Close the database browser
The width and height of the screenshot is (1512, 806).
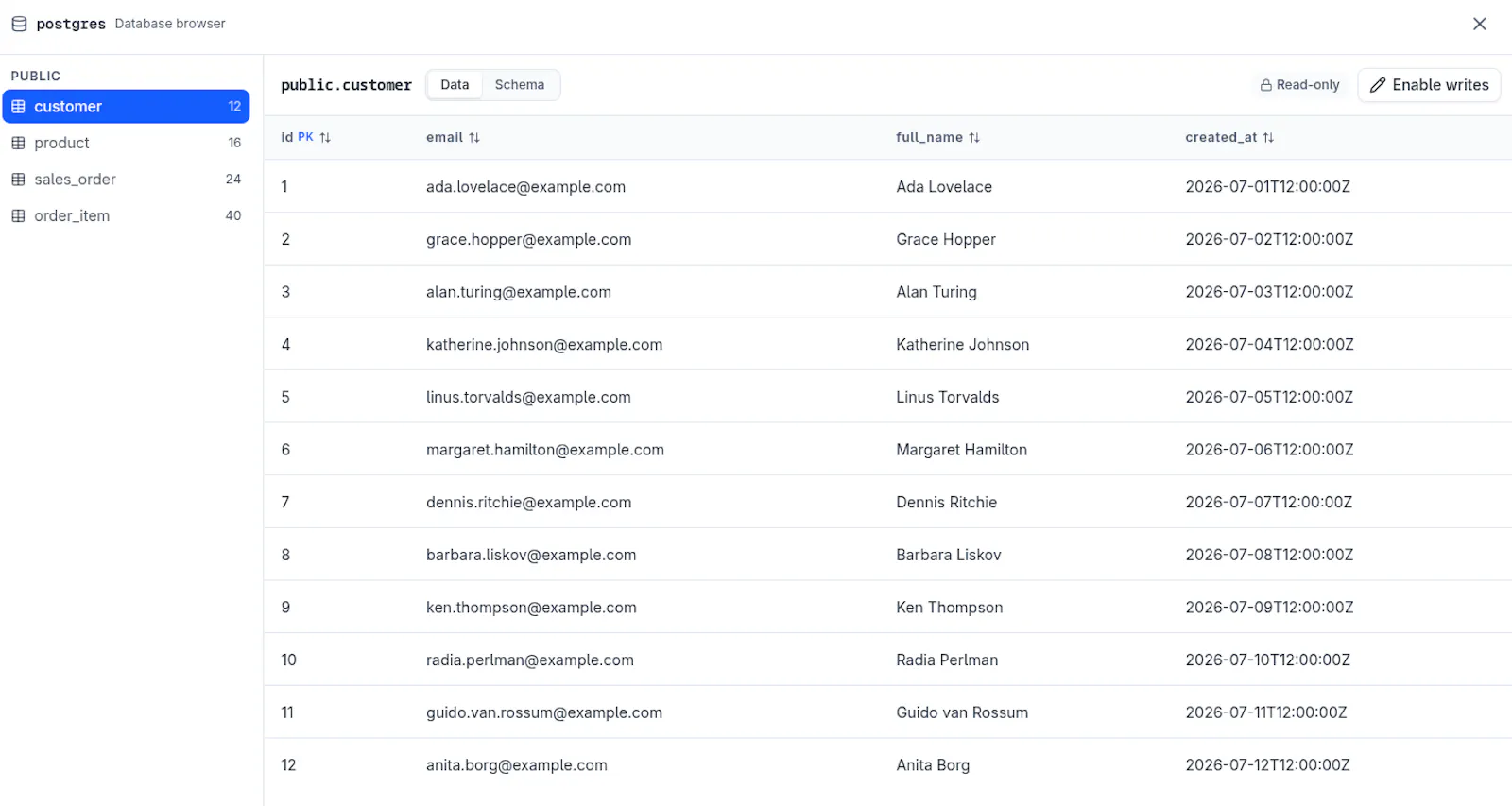click(x=1480, y=24)
